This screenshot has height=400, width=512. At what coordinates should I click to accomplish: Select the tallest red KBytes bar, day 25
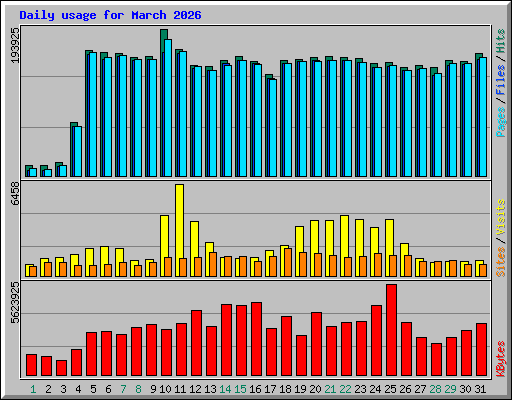391,330
